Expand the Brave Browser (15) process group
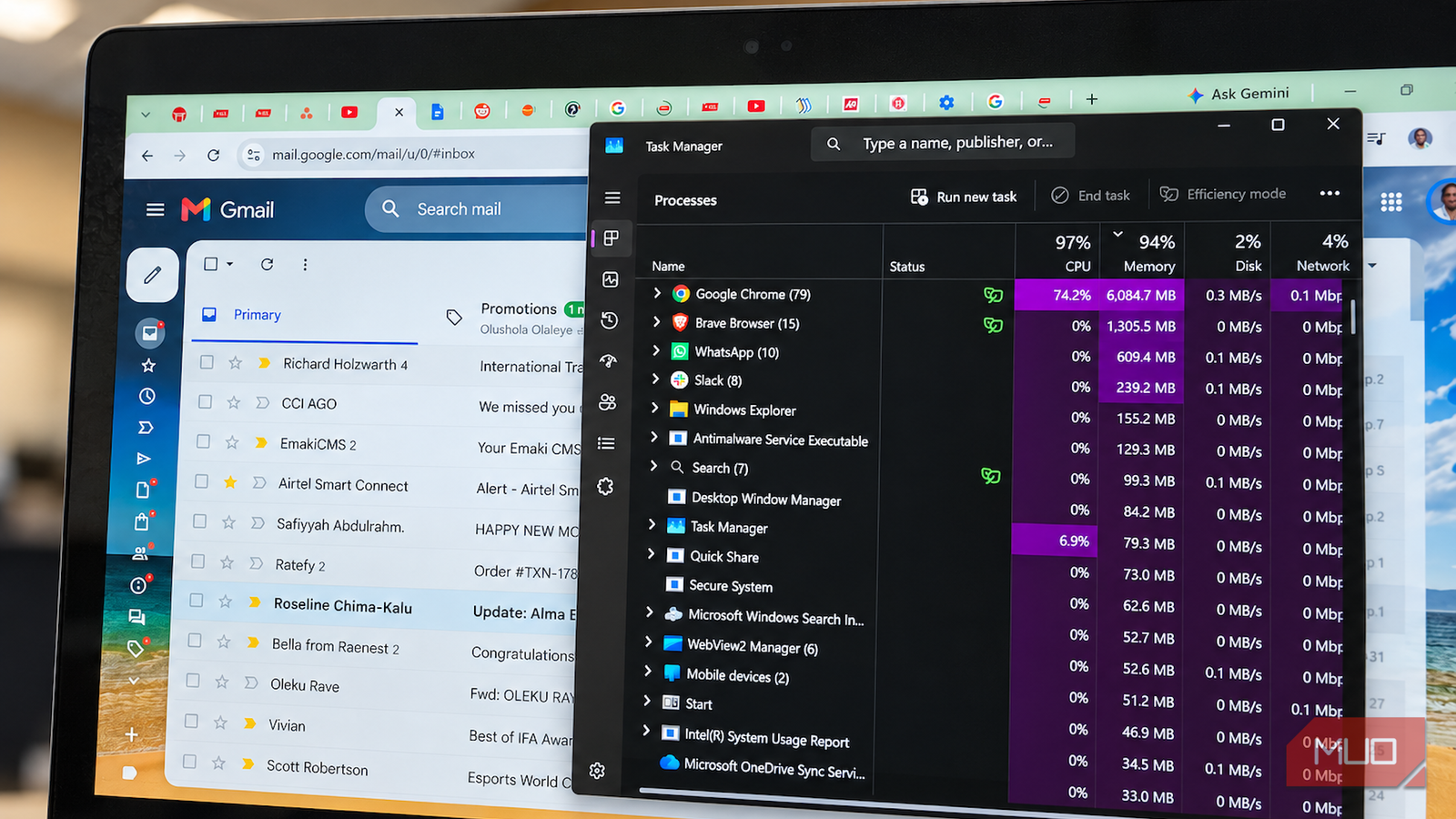This screenshot has height=819, width=1456. 657,322
